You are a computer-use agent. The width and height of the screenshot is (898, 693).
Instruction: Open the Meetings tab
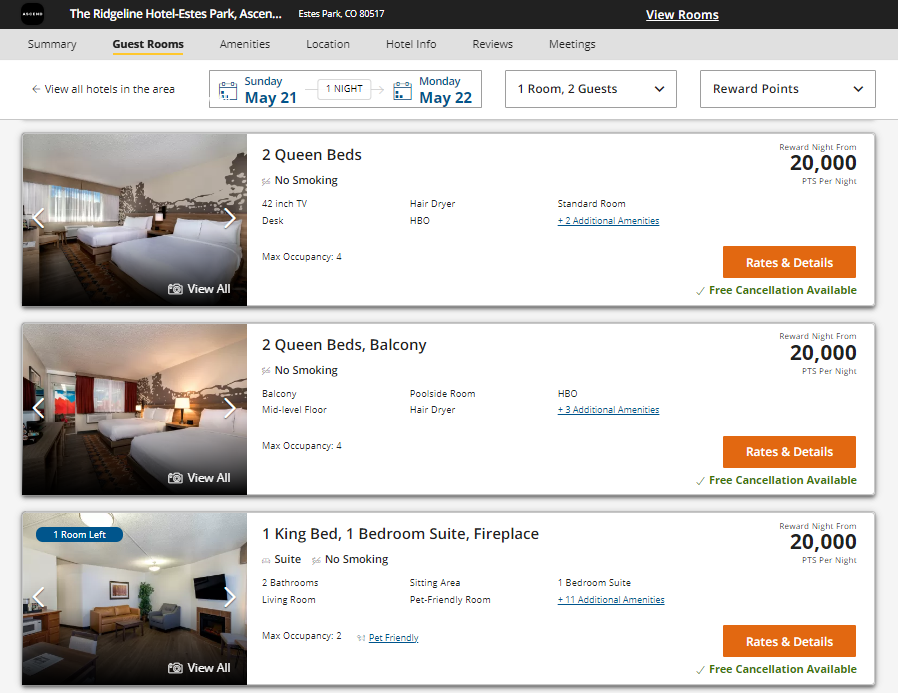coord(572,44)
